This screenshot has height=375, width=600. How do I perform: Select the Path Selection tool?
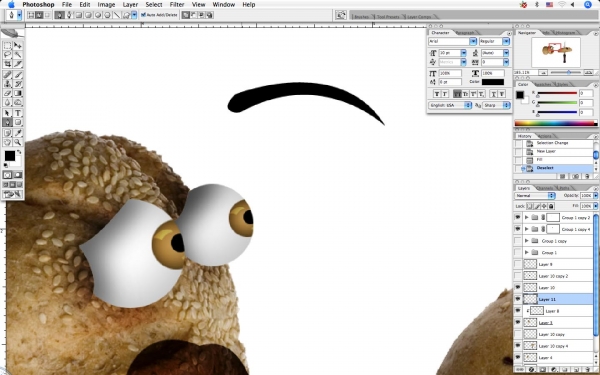coord(7,113)
